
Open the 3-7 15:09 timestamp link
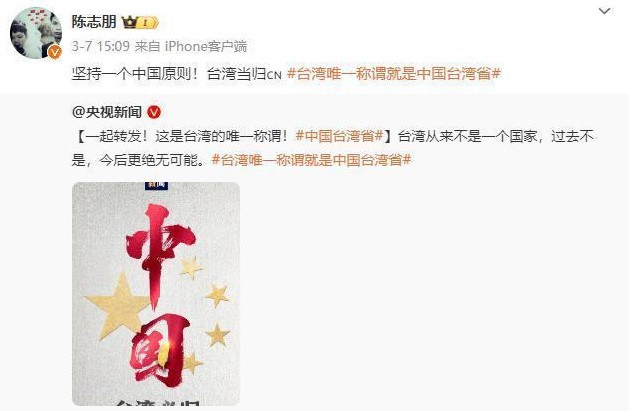pyautogui.click(x=101, y=46)
